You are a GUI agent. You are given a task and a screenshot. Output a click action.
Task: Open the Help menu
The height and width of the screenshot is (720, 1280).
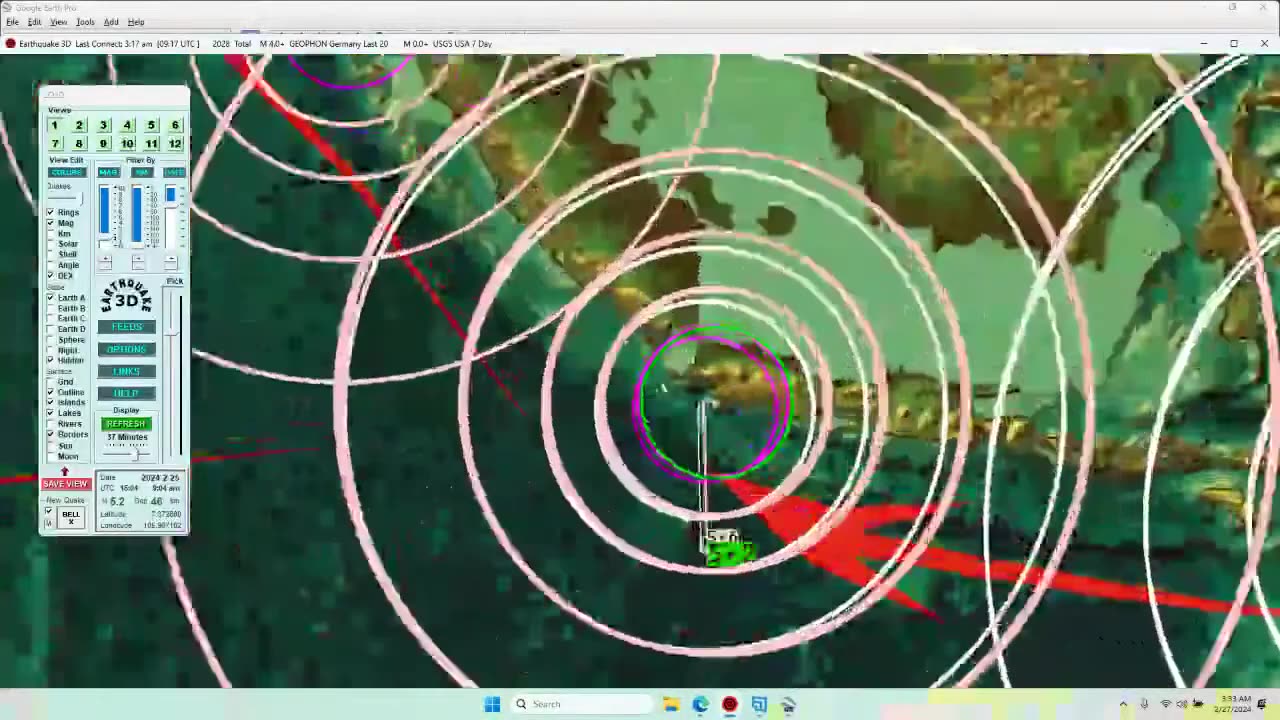(x=136, y=22)
